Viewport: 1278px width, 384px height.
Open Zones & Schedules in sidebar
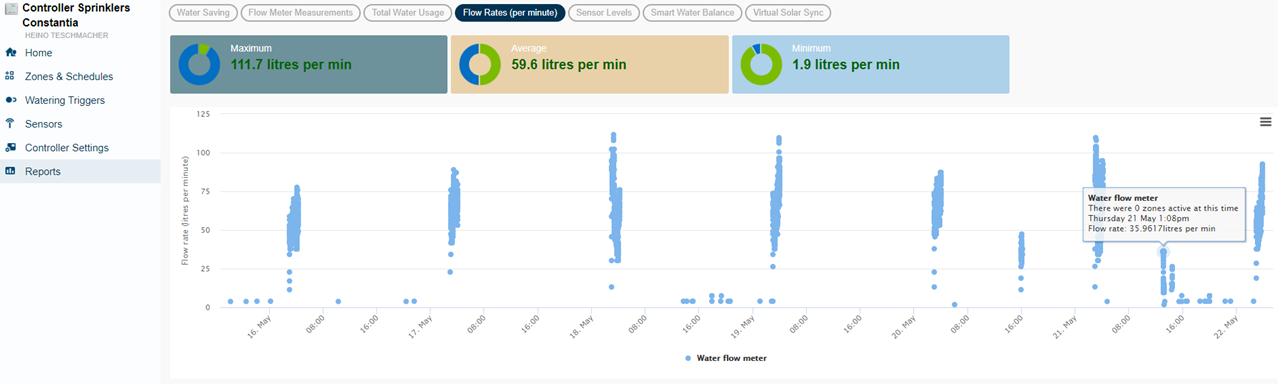point(69,76)
